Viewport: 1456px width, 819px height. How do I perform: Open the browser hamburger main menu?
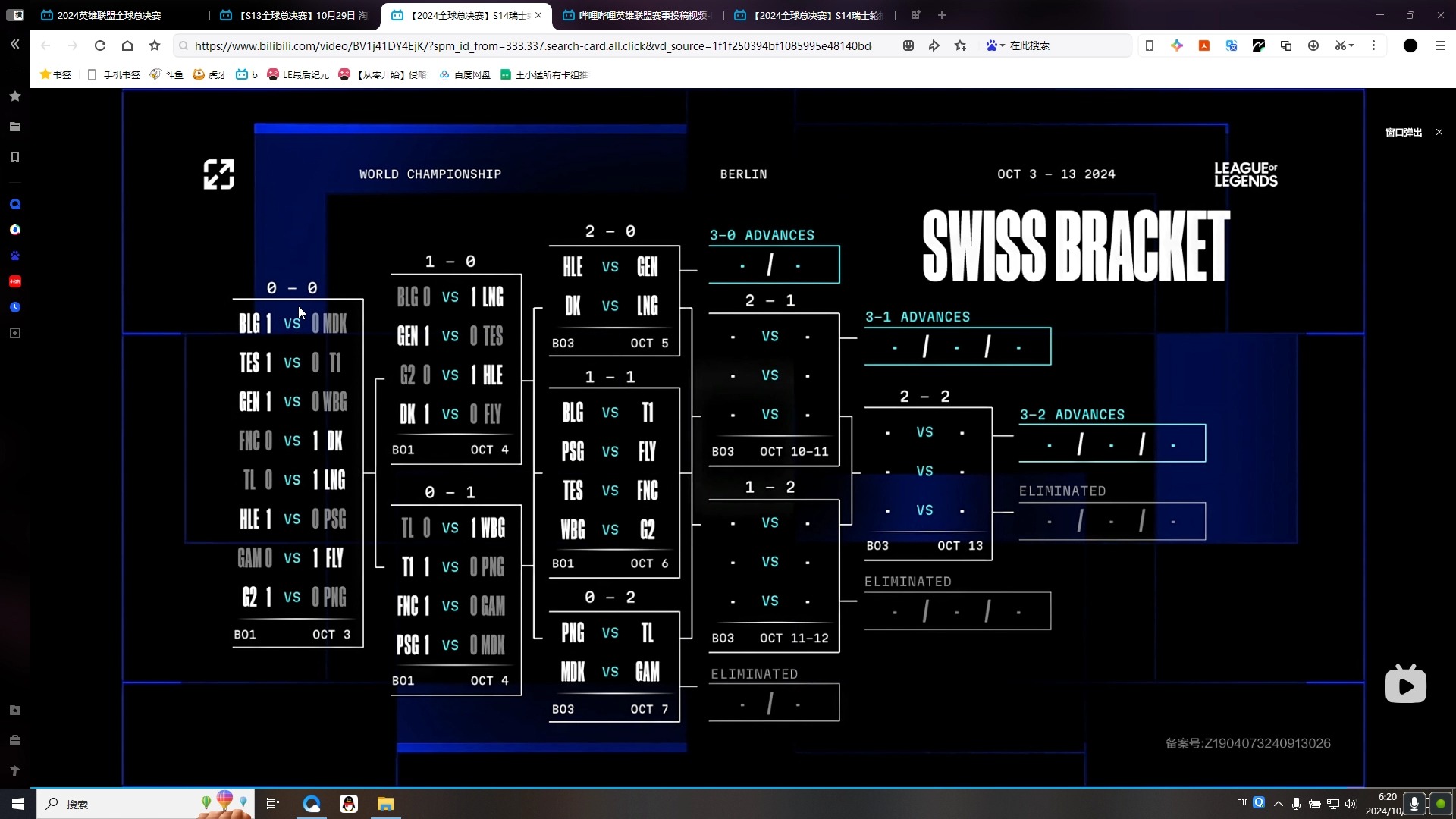tap(1441, 45)
